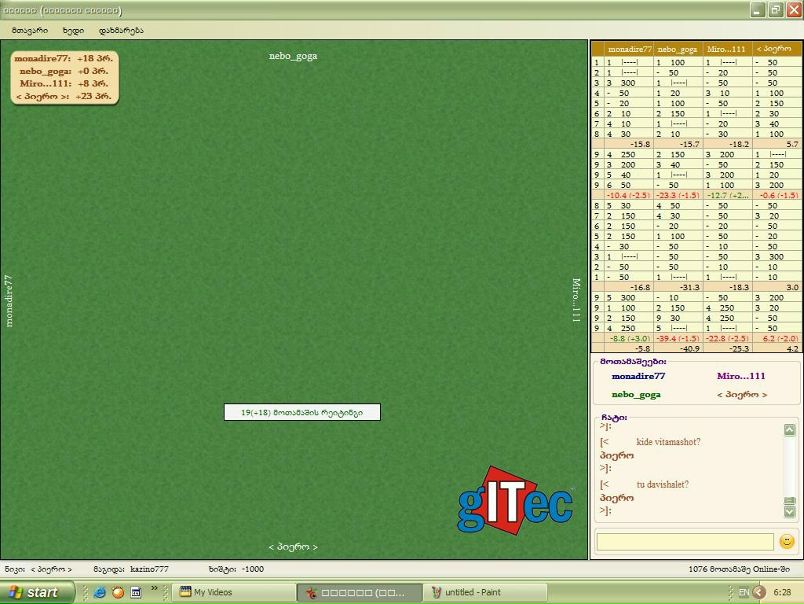This screenshot has height=604, width=804.
Task: Click the 19(+18) player rating tooltip box
Action: (301, 412)
